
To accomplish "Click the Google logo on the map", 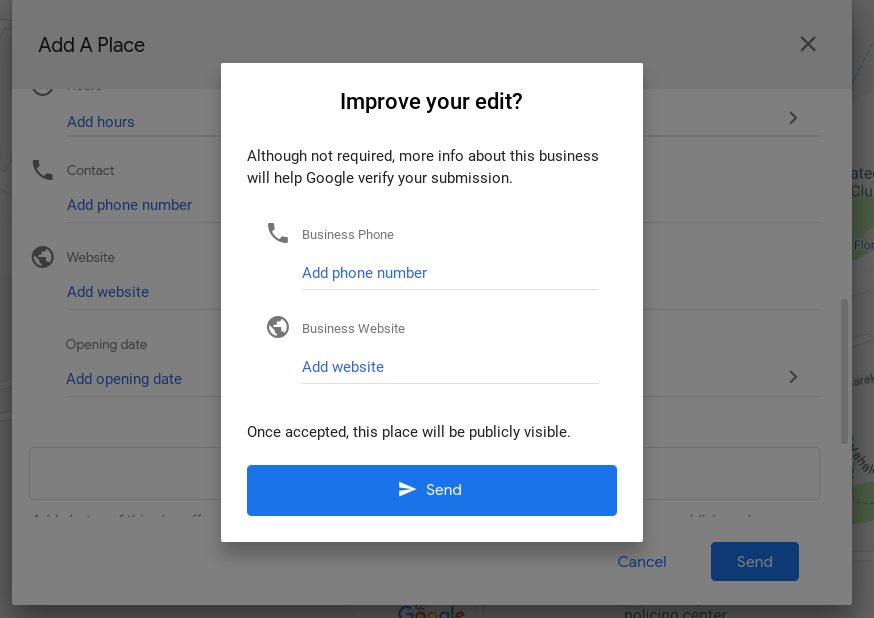I will point(432,611).
